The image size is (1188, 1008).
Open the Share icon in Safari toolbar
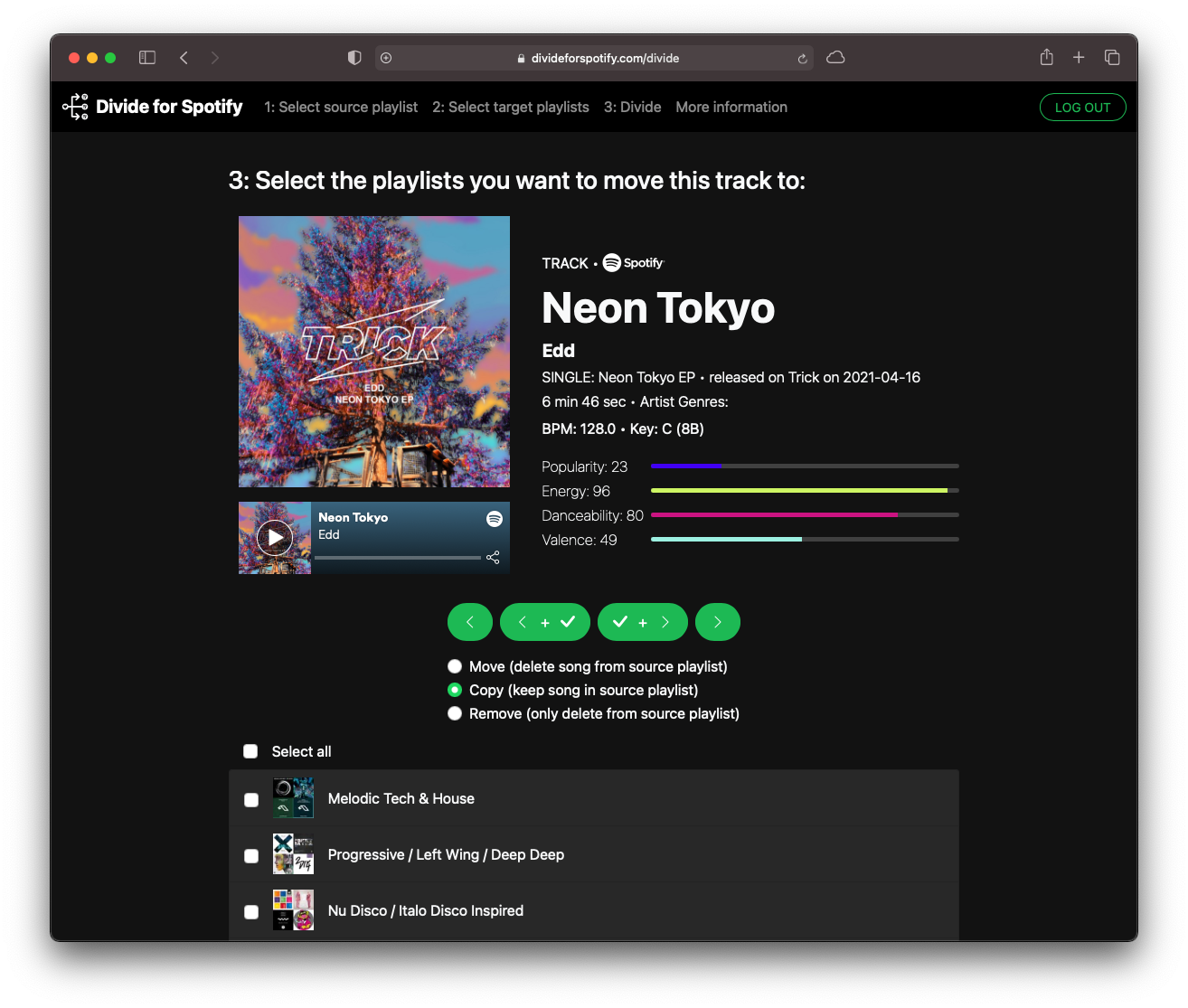(x=1046, y=57)
